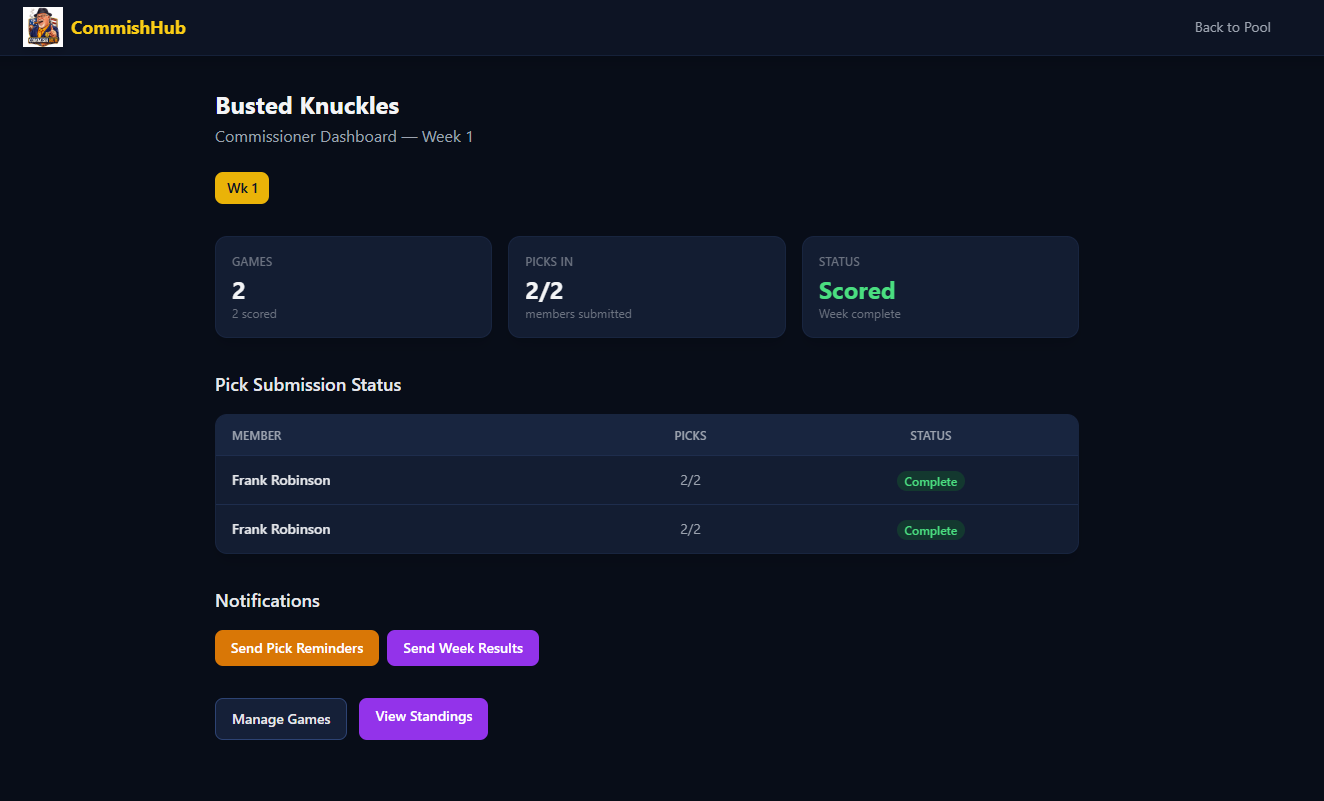Screen dimensions: 1324x801
Task: Click the Picks In summary card
Action: pyautogui.click(x=646, y=287)
